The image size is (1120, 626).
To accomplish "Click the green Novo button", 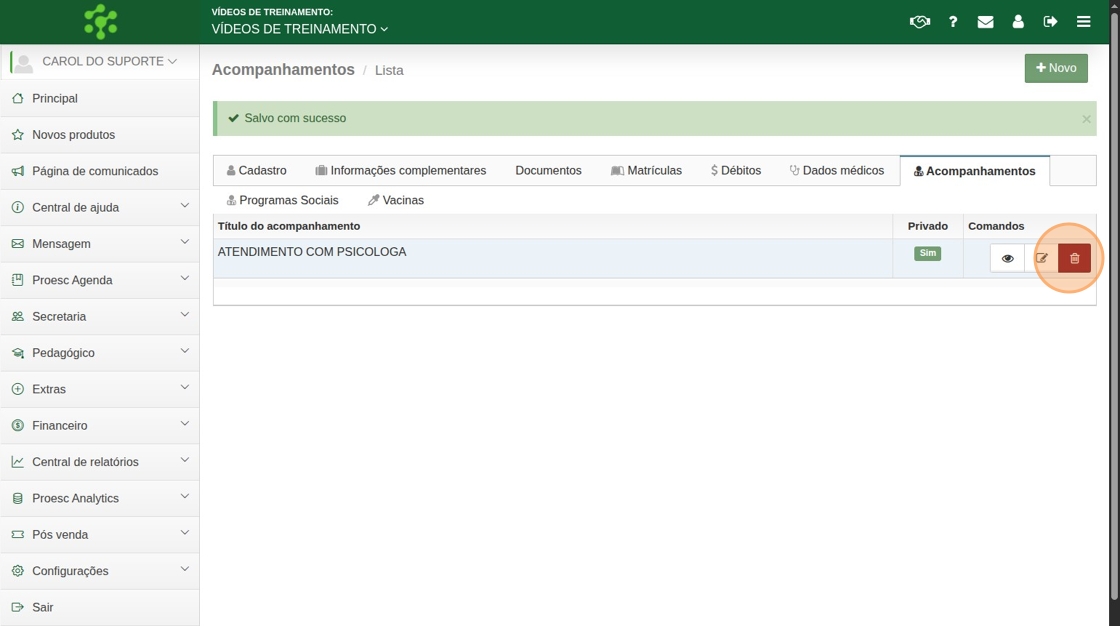I will coord(1056,68).
